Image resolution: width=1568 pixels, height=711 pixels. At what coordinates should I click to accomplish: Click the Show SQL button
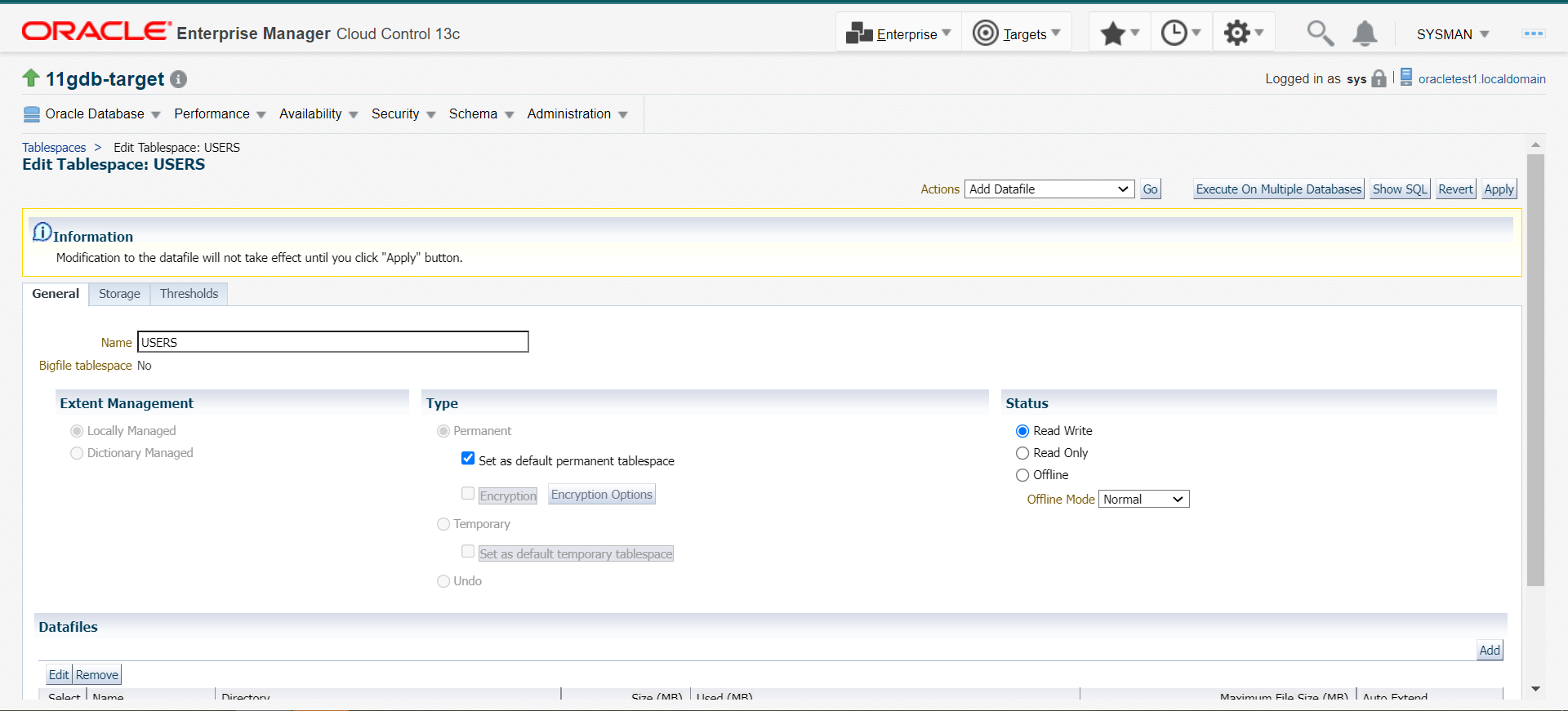coord(1400,189)
